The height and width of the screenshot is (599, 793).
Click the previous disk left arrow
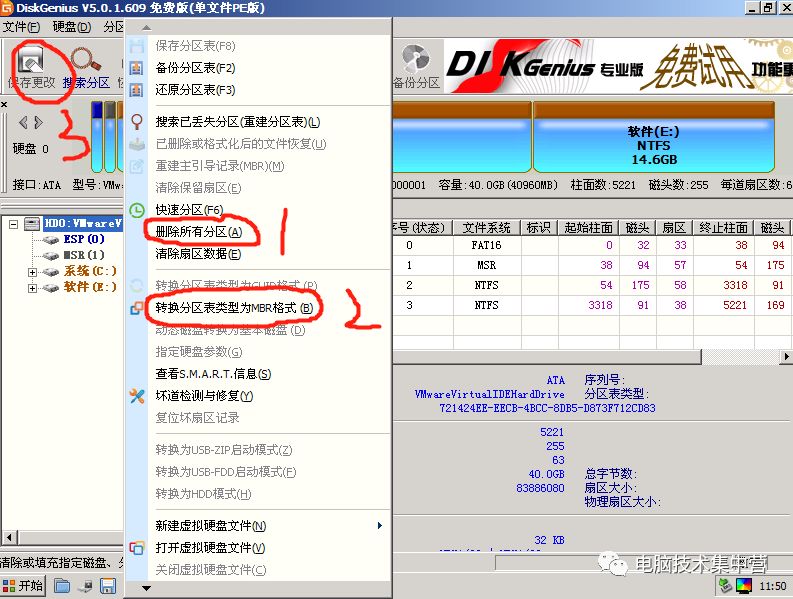(22, 123)
